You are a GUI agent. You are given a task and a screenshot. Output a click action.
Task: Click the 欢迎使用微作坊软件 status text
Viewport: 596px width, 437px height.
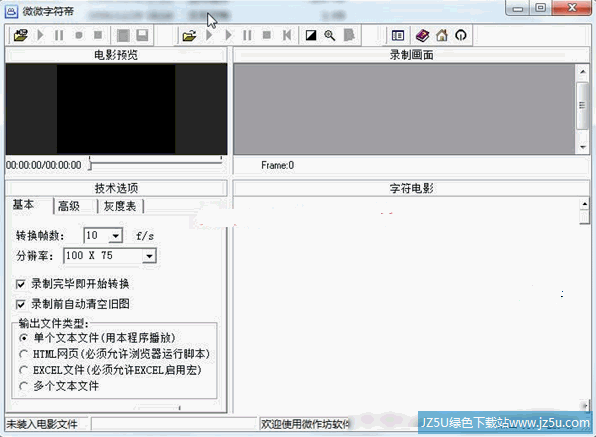(305, 424)
